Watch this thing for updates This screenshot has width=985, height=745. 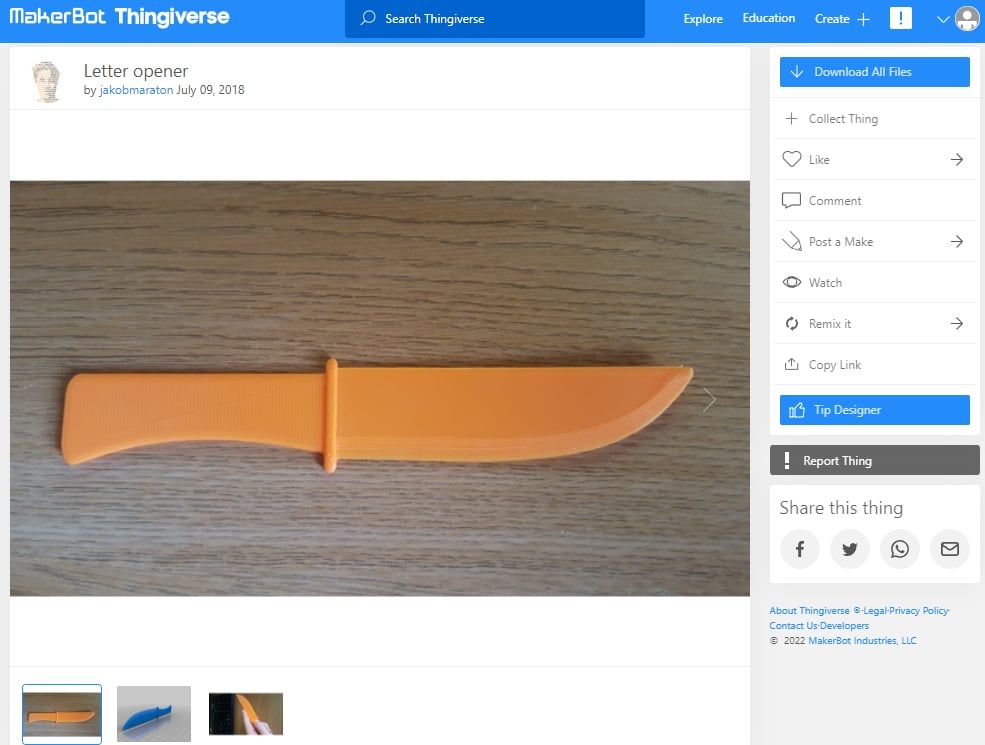pyautogui.click(x=824, y=282)
